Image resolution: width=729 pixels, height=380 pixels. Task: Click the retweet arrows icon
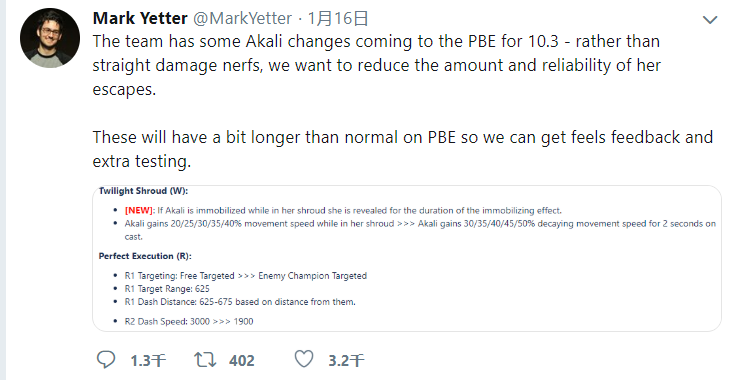pyautogui.click(x=205, y=360)
